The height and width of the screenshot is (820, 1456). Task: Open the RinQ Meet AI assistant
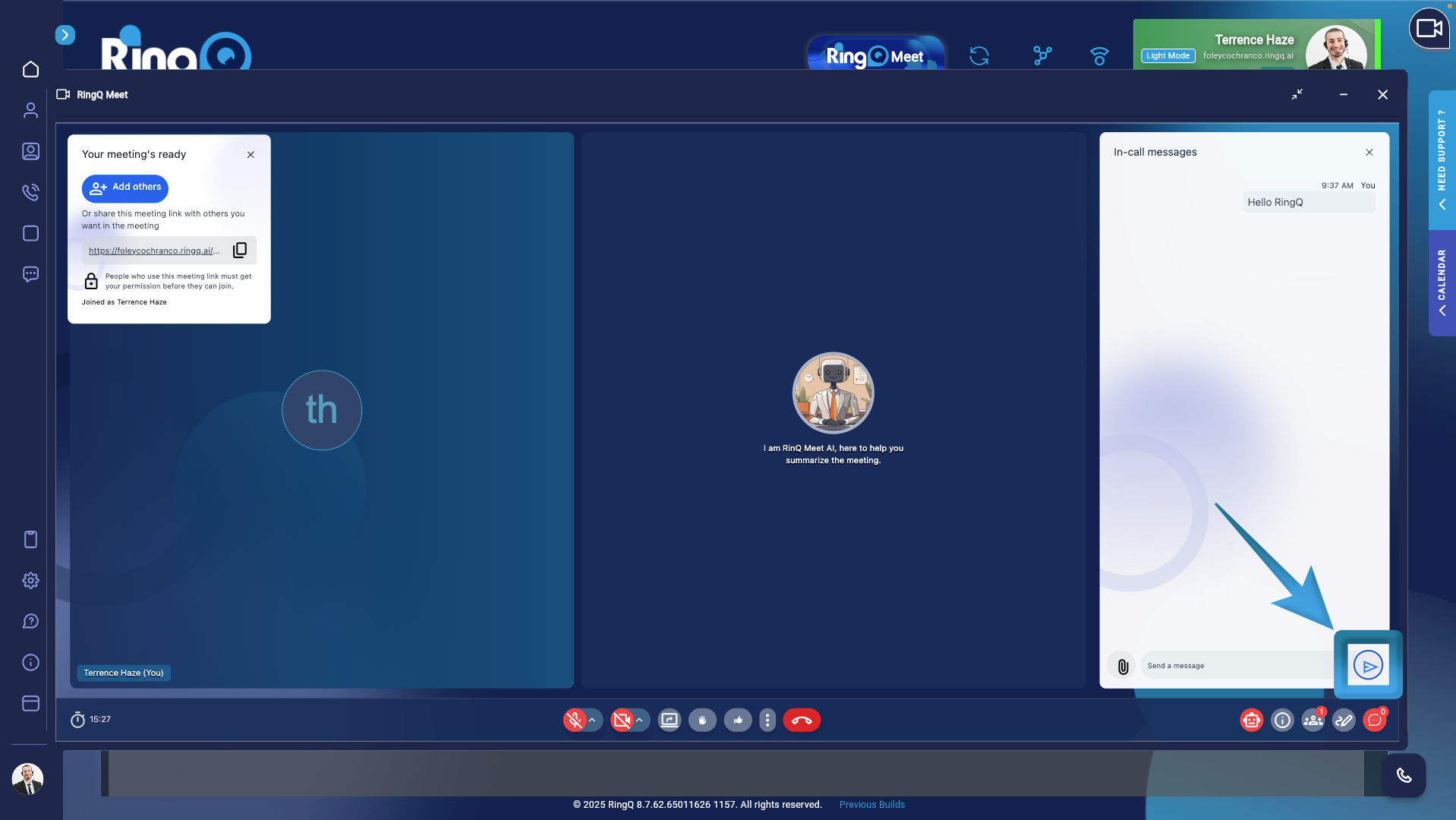pos(1251,720)
